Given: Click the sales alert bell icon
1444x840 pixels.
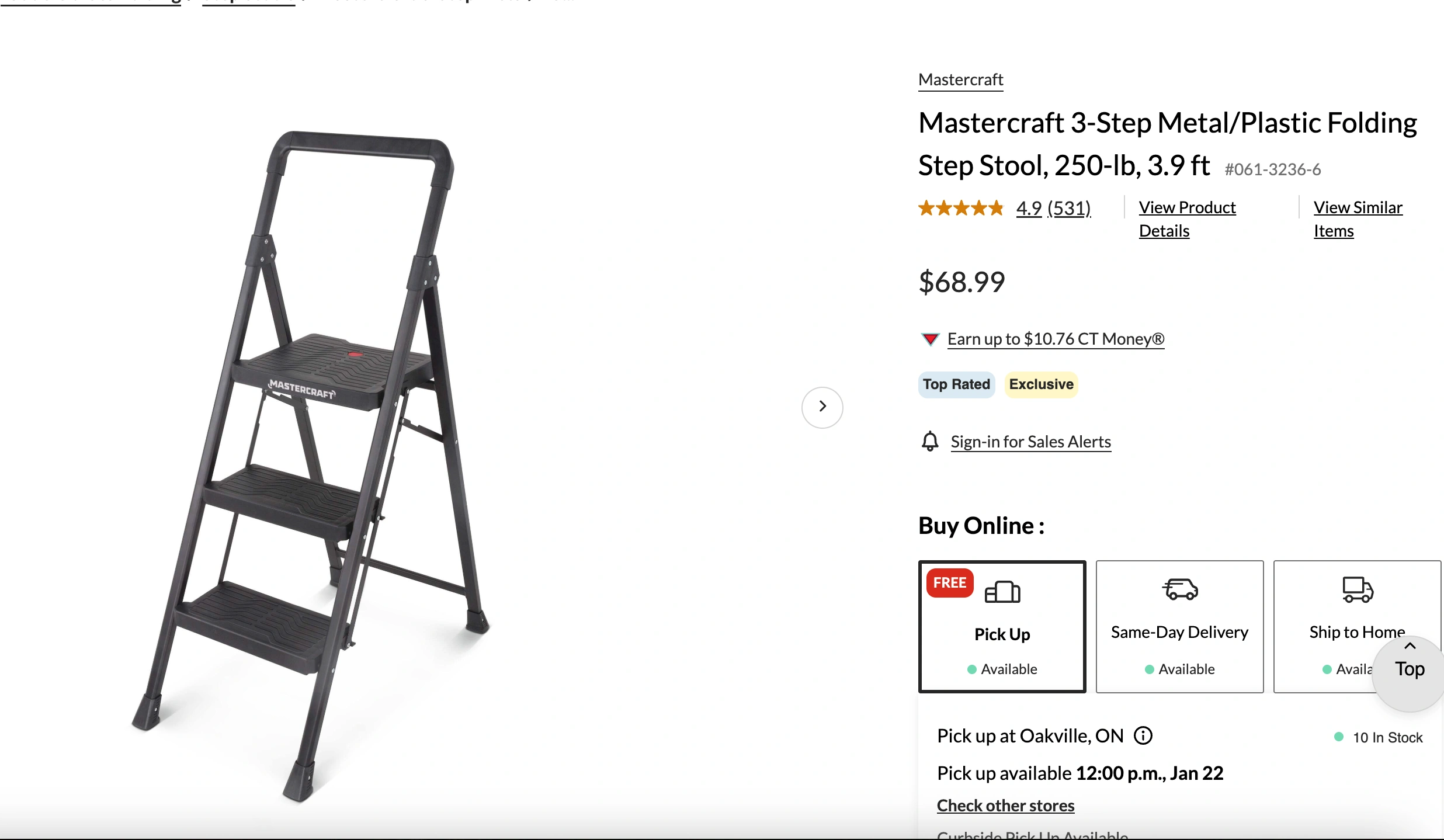Looking at the screenshot, I should tap(930, 442).
